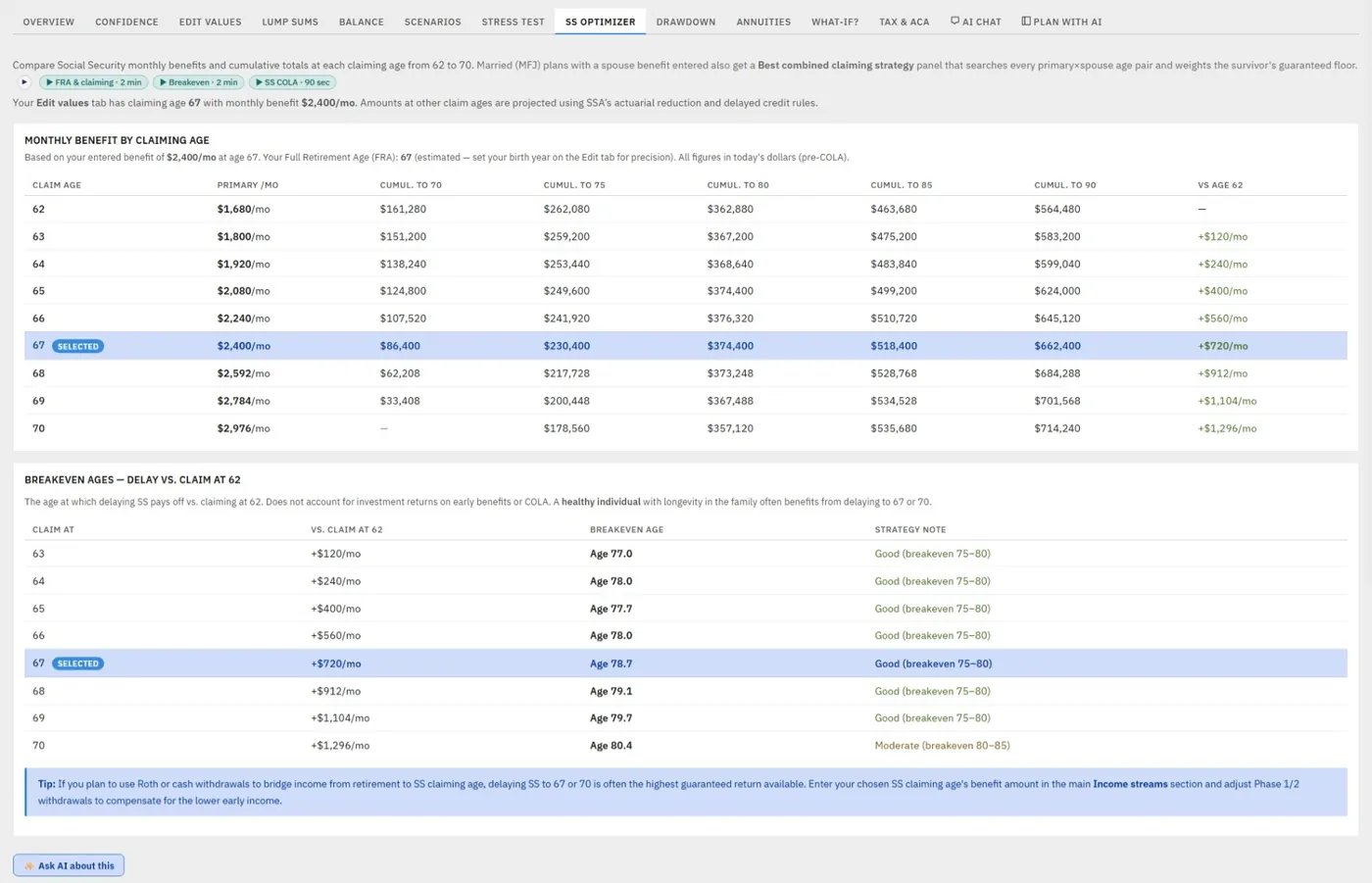This screenshot has width=1372, height=883.
Task: Click the Breakeven Age column header
Action: point(626,530)
